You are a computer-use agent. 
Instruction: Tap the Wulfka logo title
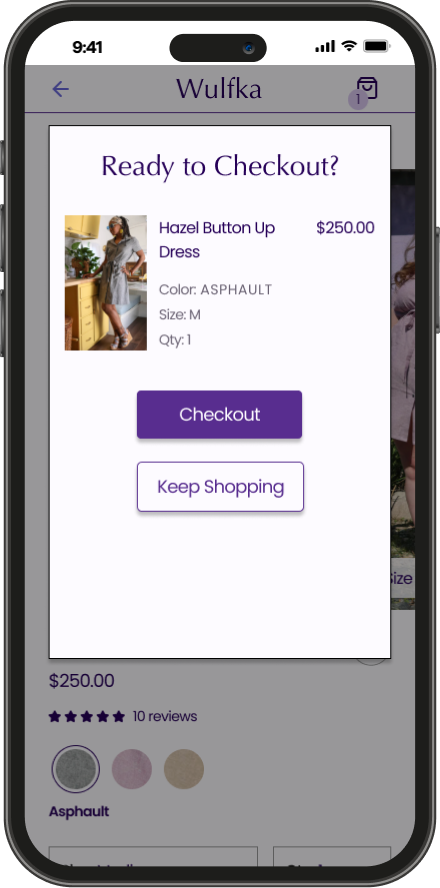(219, 89)
